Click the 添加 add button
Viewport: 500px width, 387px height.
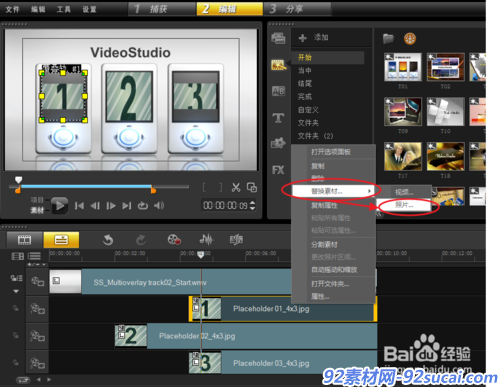(x=313, y=38)
